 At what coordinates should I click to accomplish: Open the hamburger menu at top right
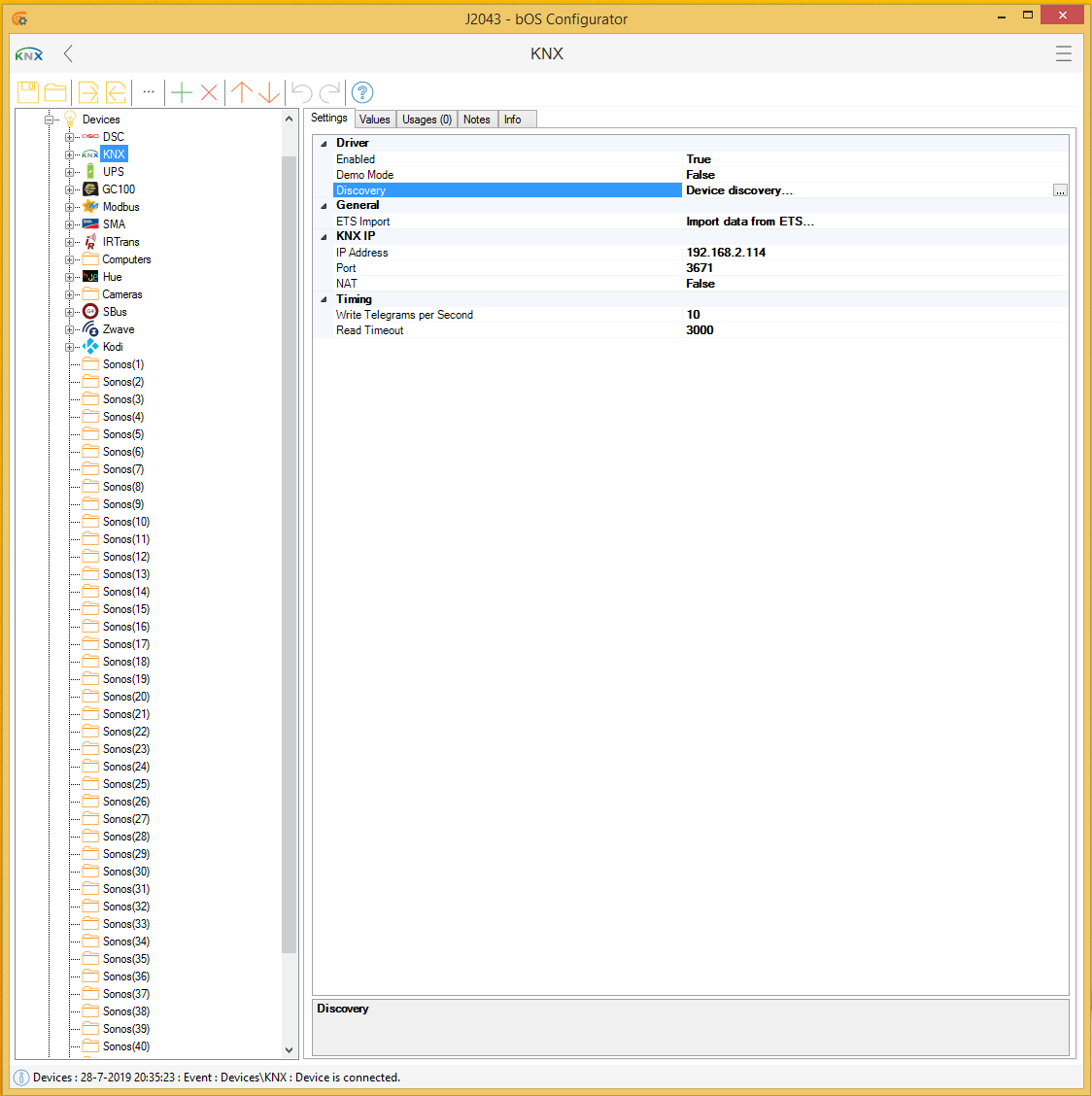click(1064, 53)
